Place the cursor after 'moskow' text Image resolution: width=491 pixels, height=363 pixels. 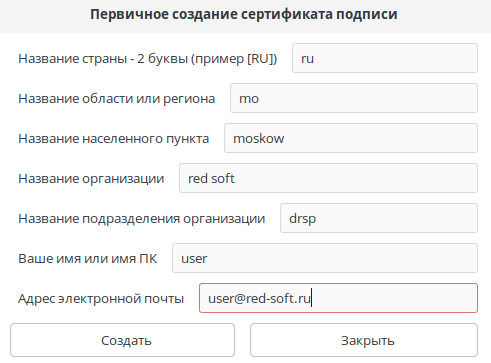coord(285,138)
